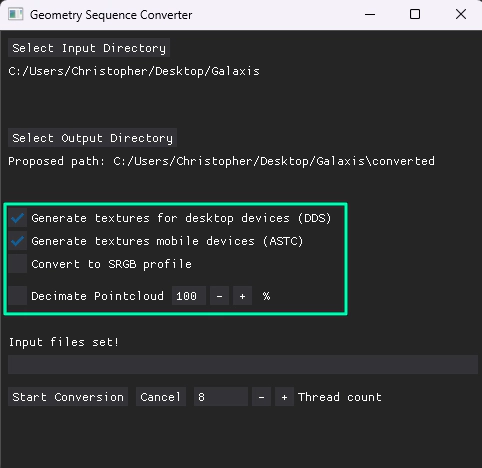Decrease thread count with minus button

[x=261, y=397]
